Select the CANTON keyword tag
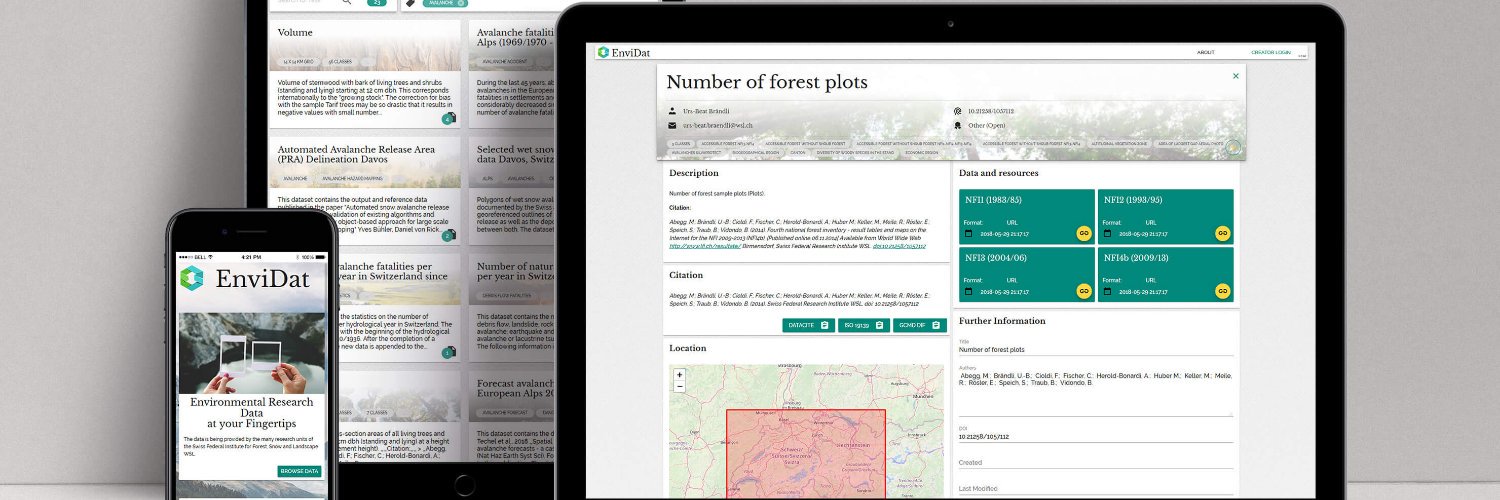This screenshot has height=500, width=1500. [797, 153]
